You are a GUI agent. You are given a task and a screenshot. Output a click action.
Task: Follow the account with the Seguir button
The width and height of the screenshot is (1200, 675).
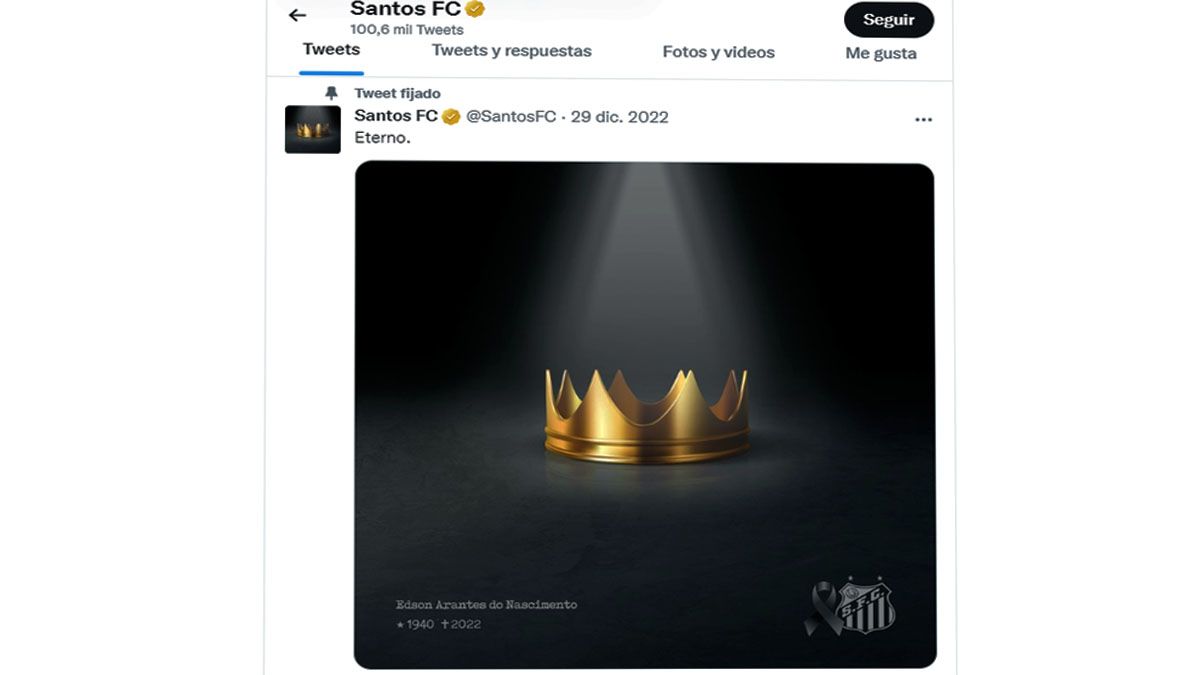[888, 20]
